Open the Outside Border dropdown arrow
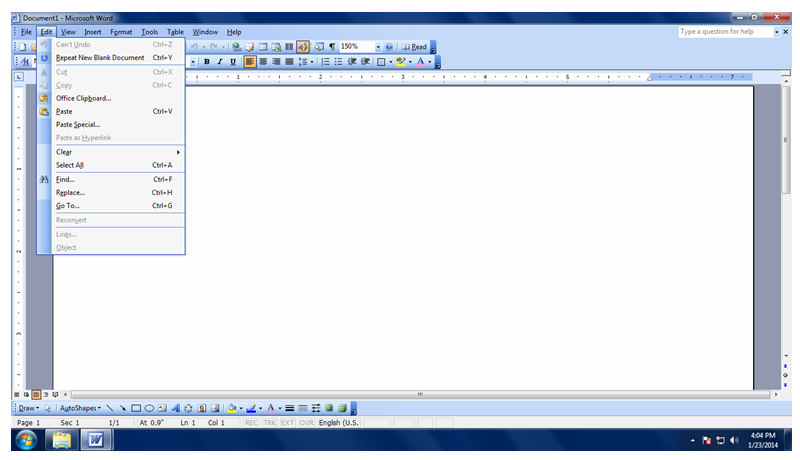This screenshot has height=460, width=800. [x=390, y=62]
